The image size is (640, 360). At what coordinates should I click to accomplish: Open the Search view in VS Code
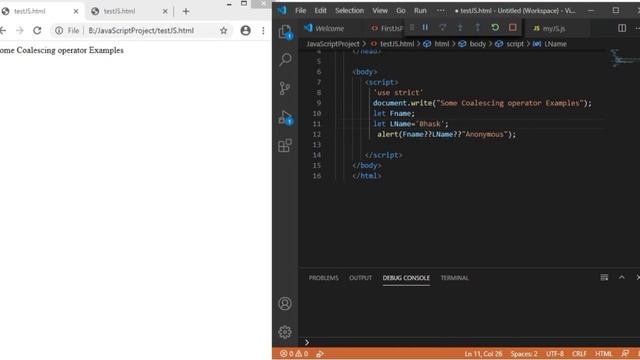(x=285, y=60)
